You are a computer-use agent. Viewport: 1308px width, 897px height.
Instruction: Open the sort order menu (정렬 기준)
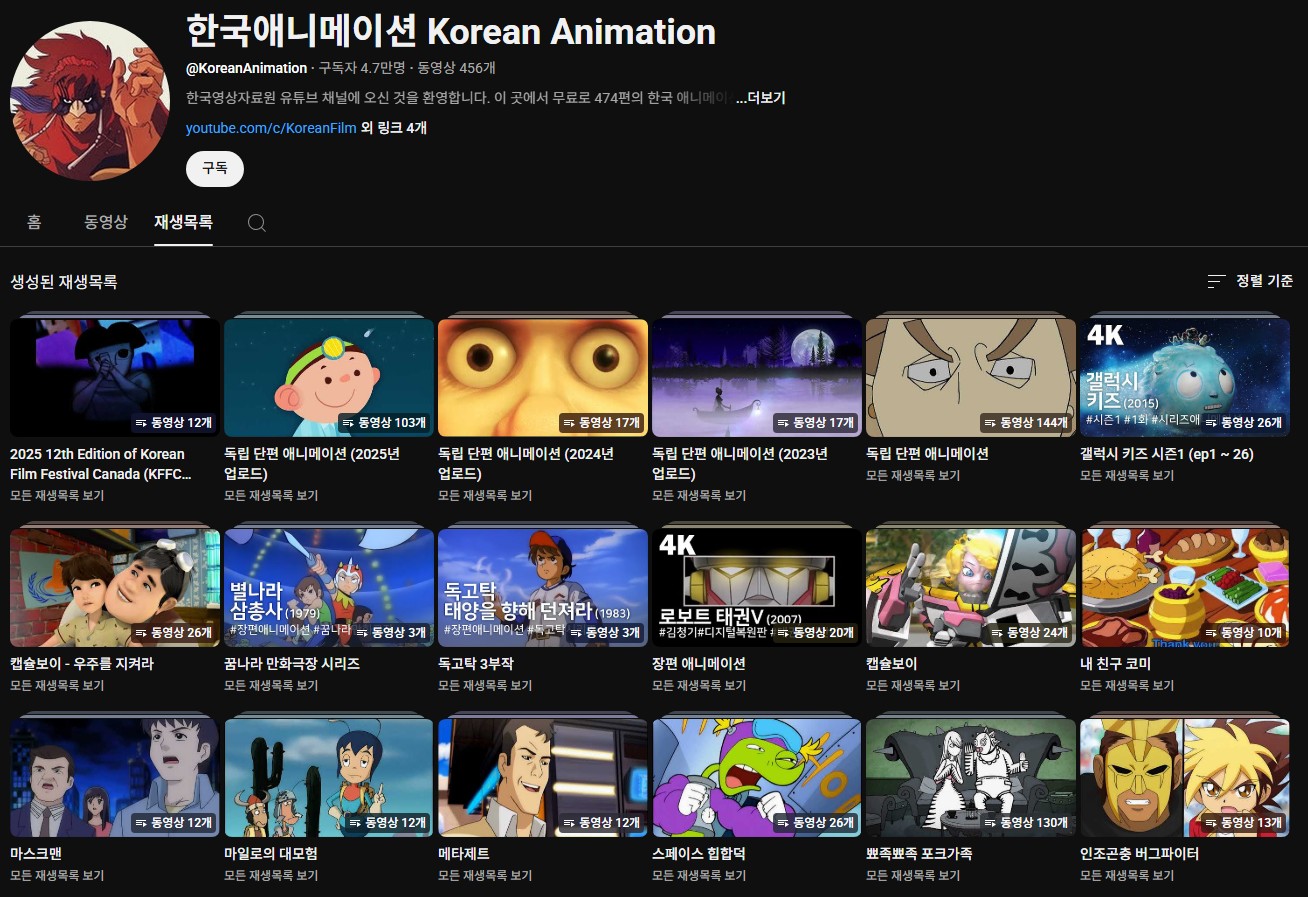(x=1250, y=281)
